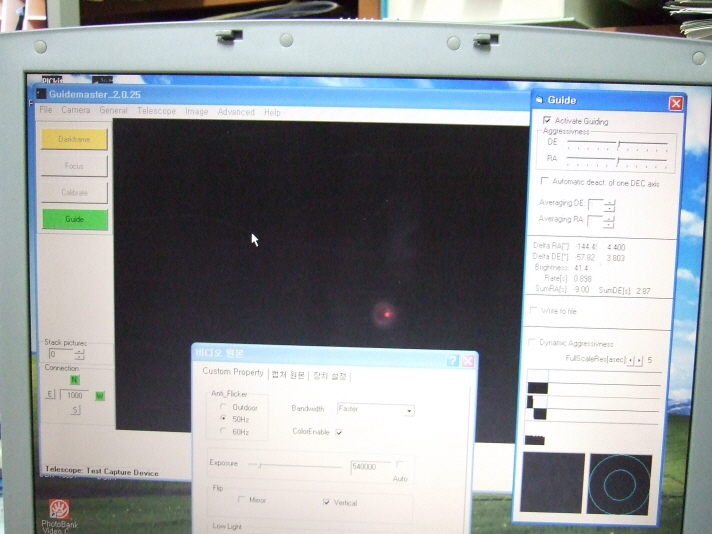
Task: Open the Telescope menu
Action: [x=156, y=112]
